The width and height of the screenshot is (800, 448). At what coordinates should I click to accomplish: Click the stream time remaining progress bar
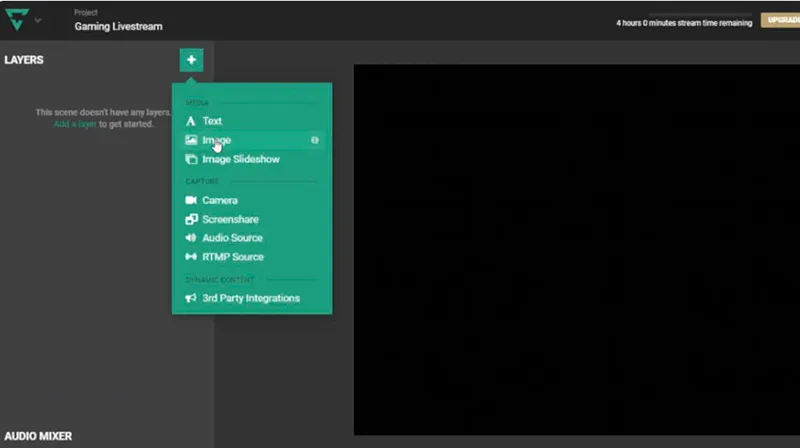(x=700, y=14)
